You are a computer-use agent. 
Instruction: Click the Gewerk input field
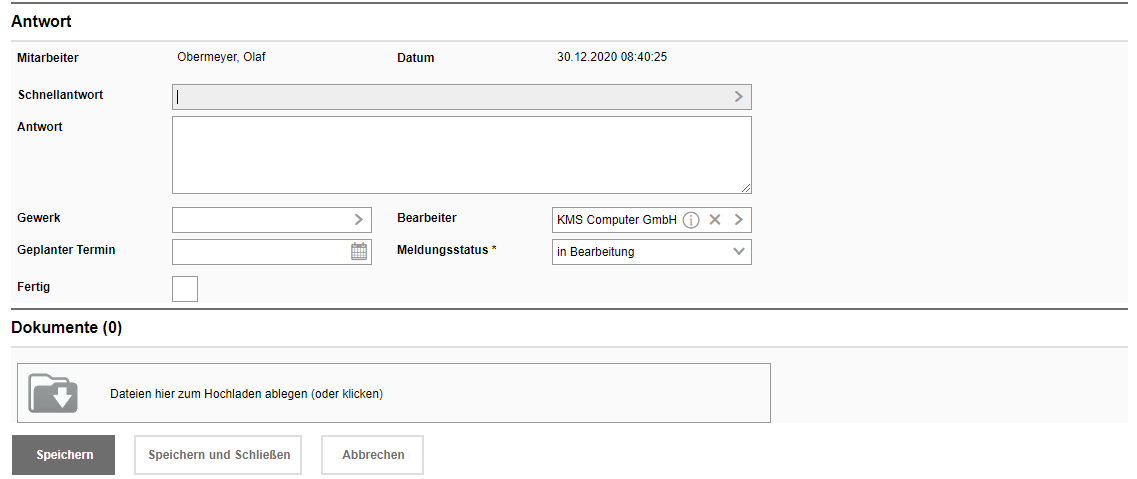coord(260,220)
